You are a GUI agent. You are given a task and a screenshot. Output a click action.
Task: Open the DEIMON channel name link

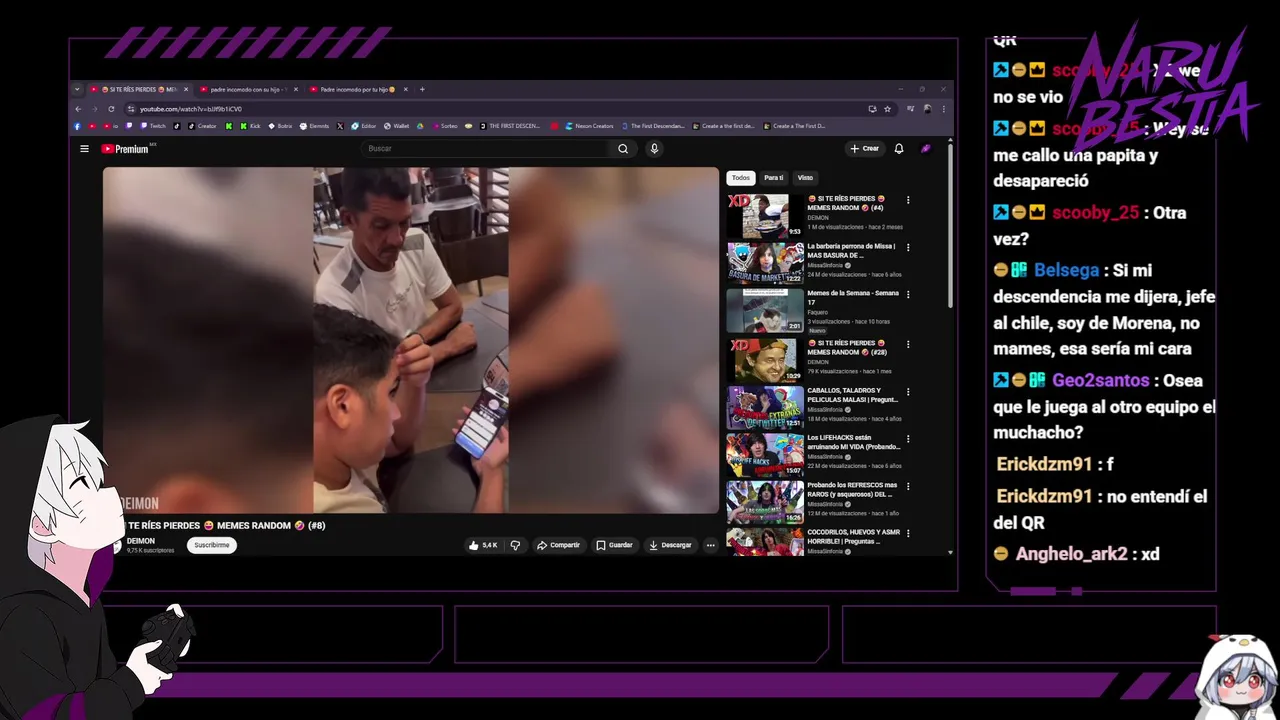141,541
